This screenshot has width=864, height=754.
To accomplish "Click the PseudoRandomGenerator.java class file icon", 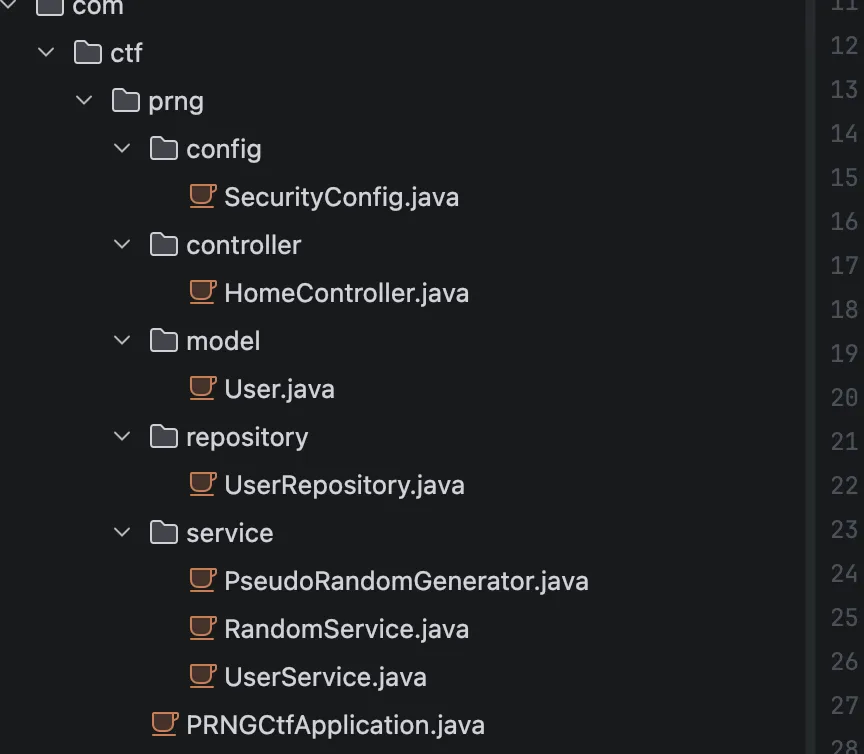I will click(x=203, y=580).
